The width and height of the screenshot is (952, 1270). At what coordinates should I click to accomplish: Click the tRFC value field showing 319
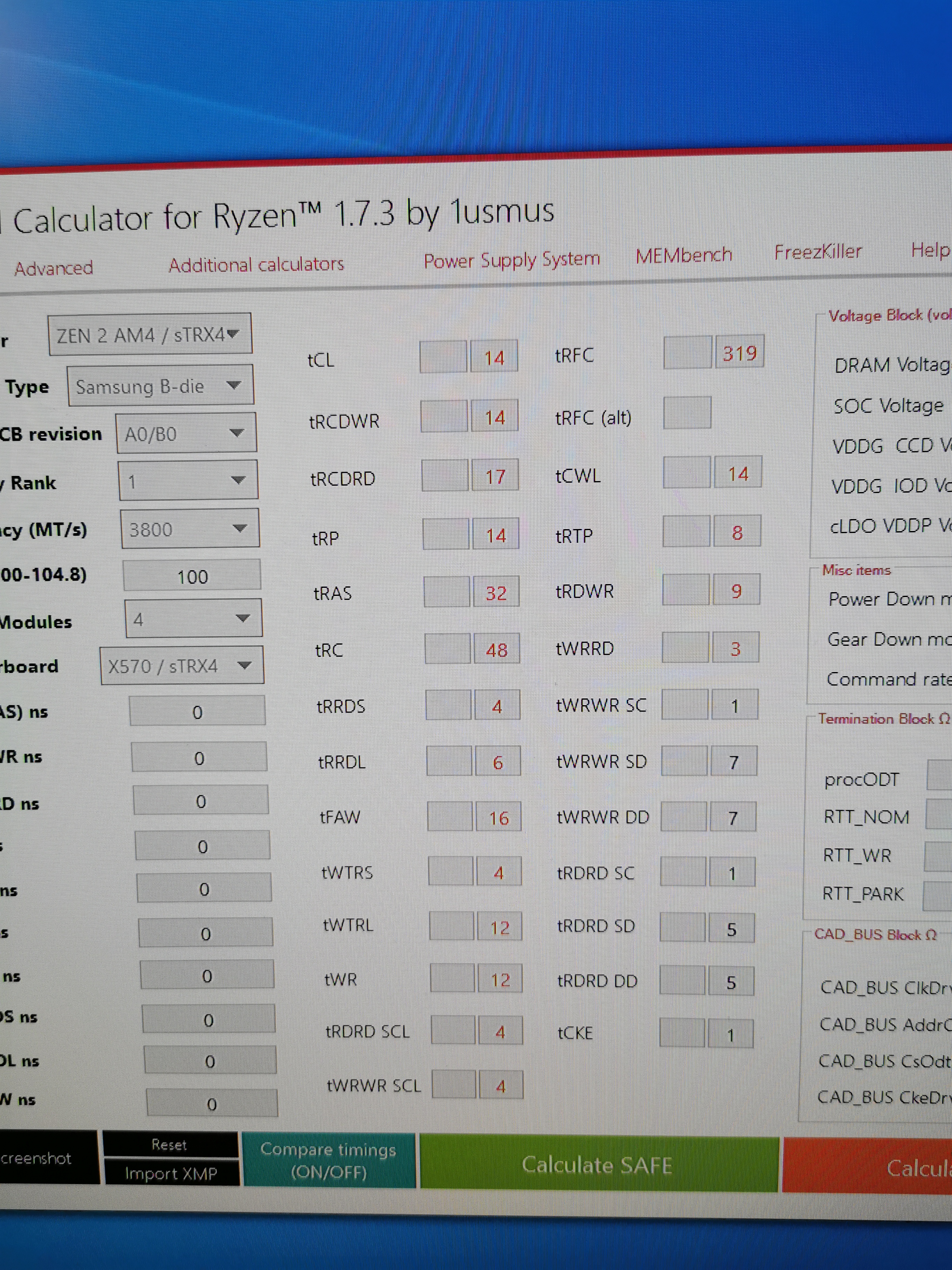[739, 353]
